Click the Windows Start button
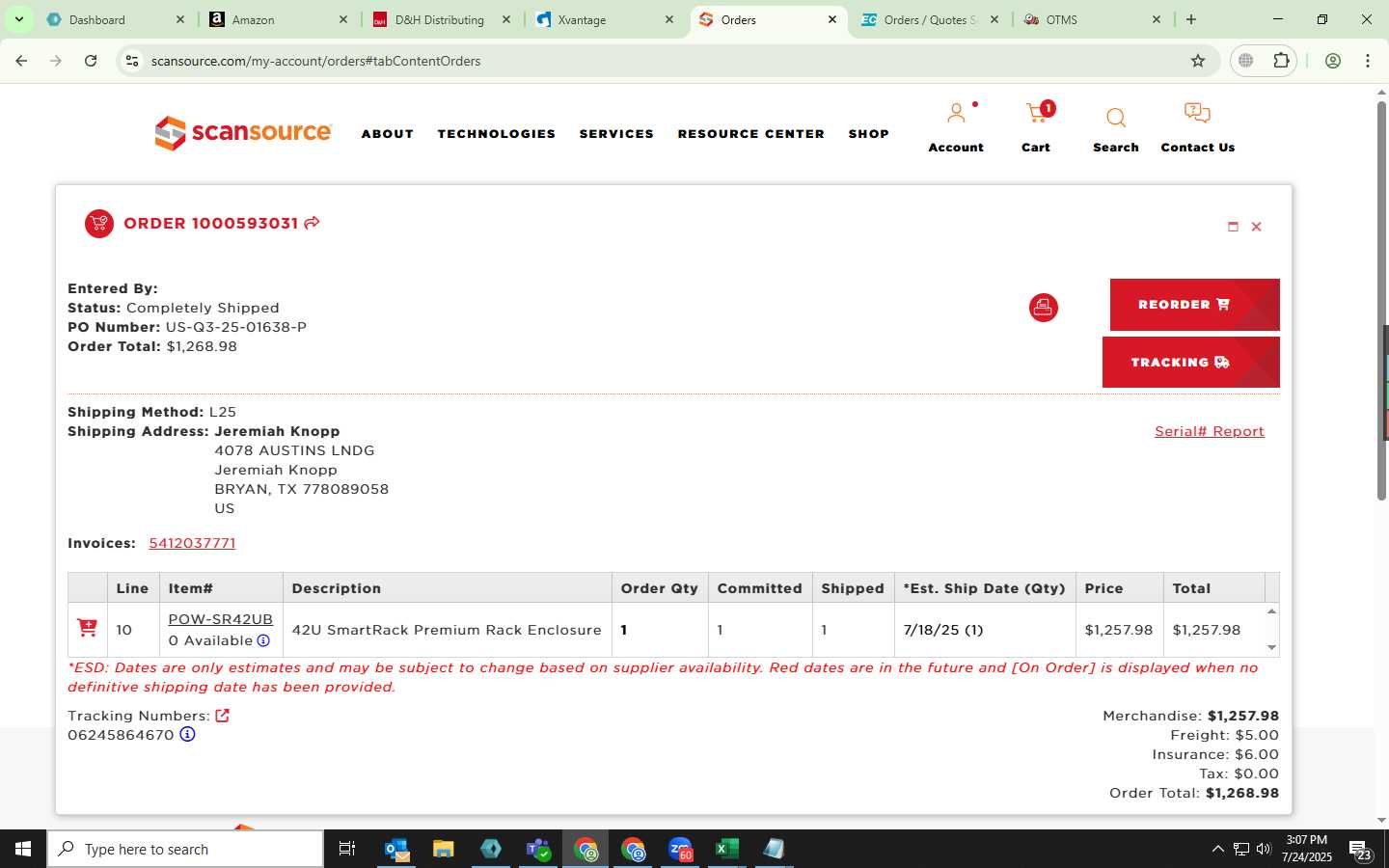The height and width of the screenshot is (868, 1389). click(23, 849)
